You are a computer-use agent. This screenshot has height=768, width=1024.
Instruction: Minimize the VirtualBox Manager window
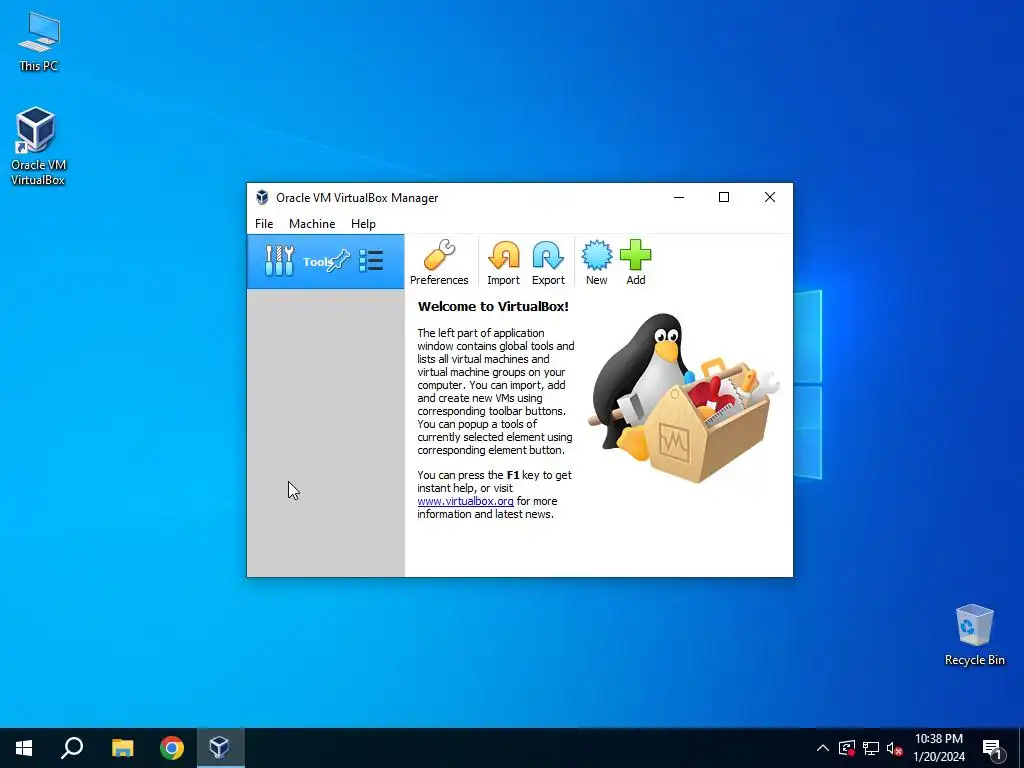[679, 197]
